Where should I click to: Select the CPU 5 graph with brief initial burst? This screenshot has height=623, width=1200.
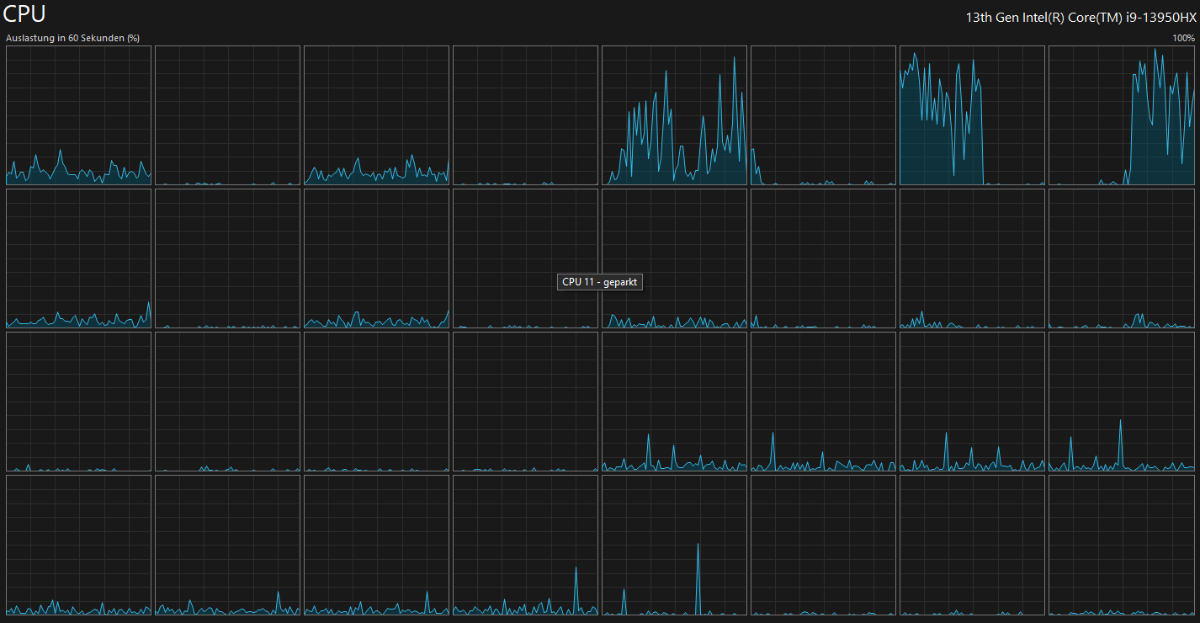[x=823, y=115]
